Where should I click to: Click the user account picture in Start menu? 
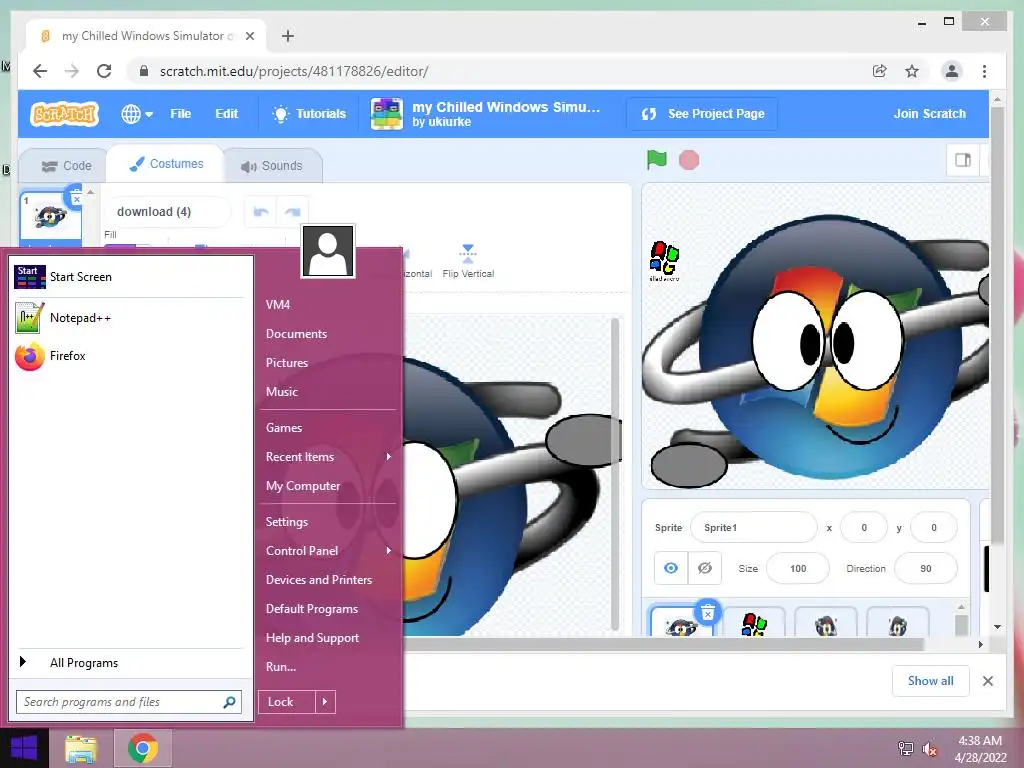pos(328,251)
